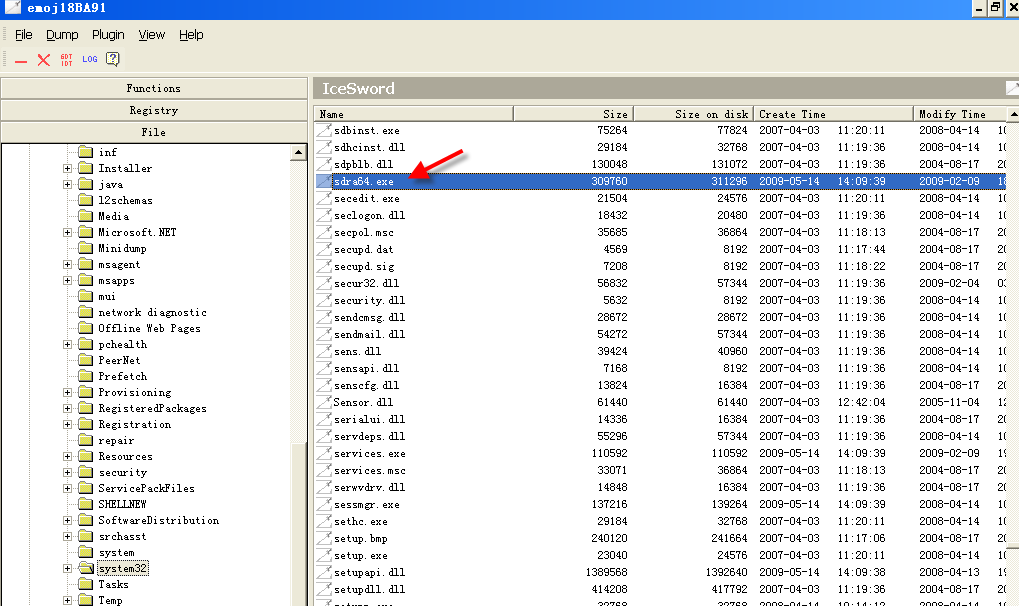1019x606 pixels.
Task: Sort files by Size column header
Action: 574,114
